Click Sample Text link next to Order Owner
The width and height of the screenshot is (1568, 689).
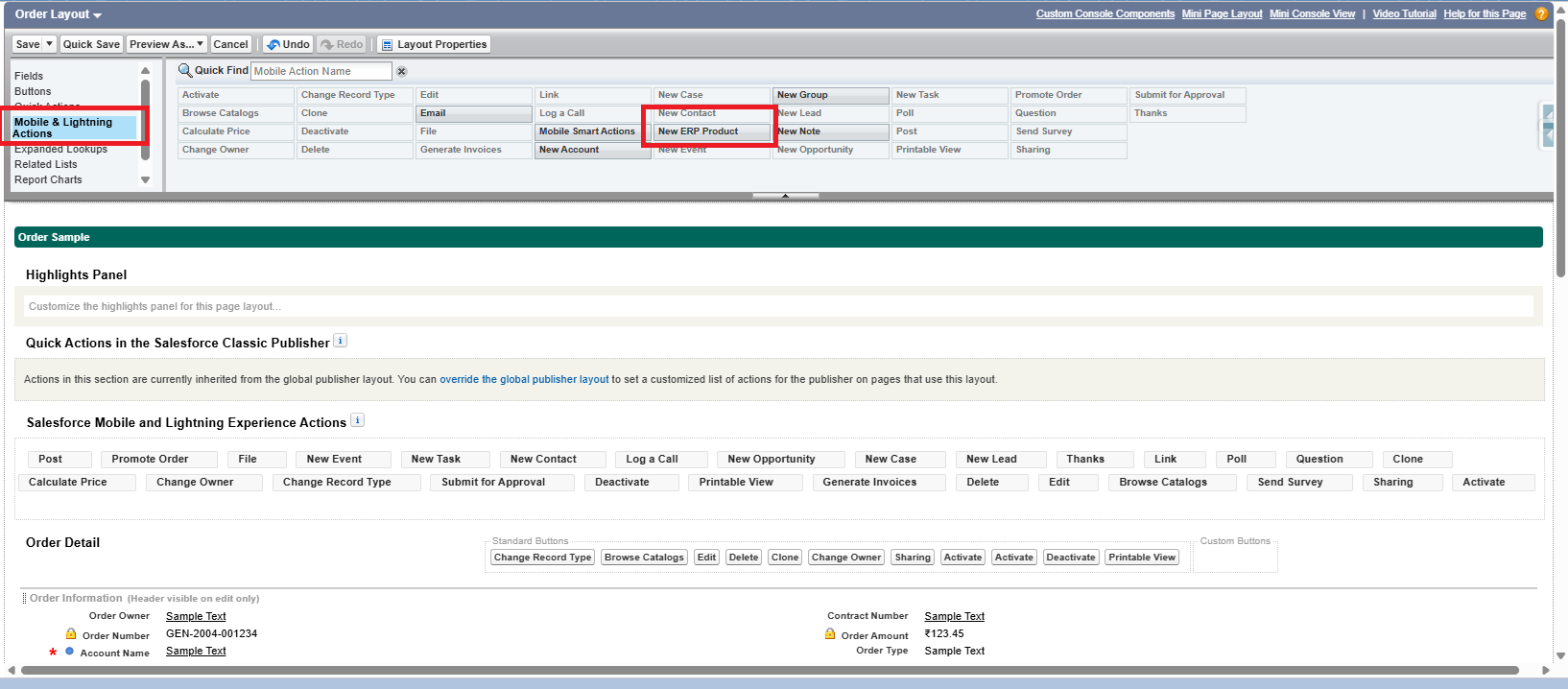pos(196,616)
